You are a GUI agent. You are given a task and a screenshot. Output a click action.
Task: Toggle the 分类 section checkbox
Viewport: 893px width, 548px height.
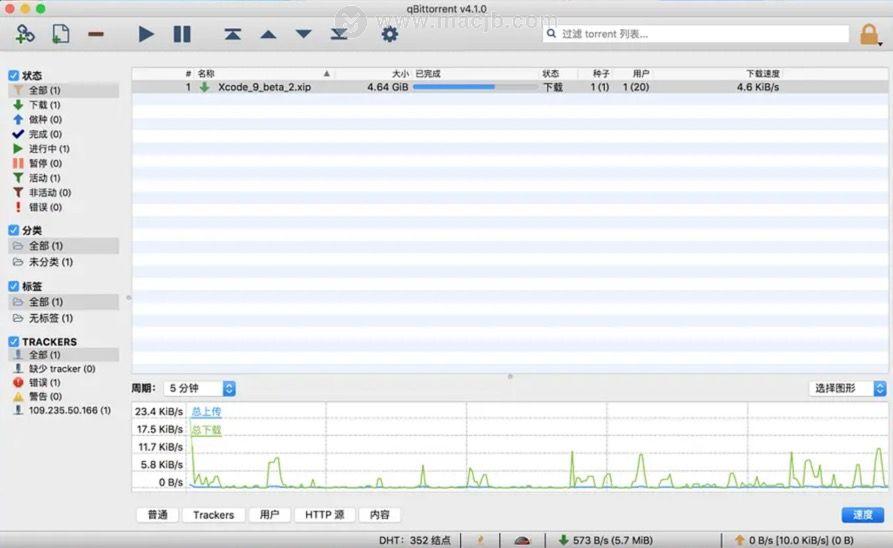click(14, 230)
